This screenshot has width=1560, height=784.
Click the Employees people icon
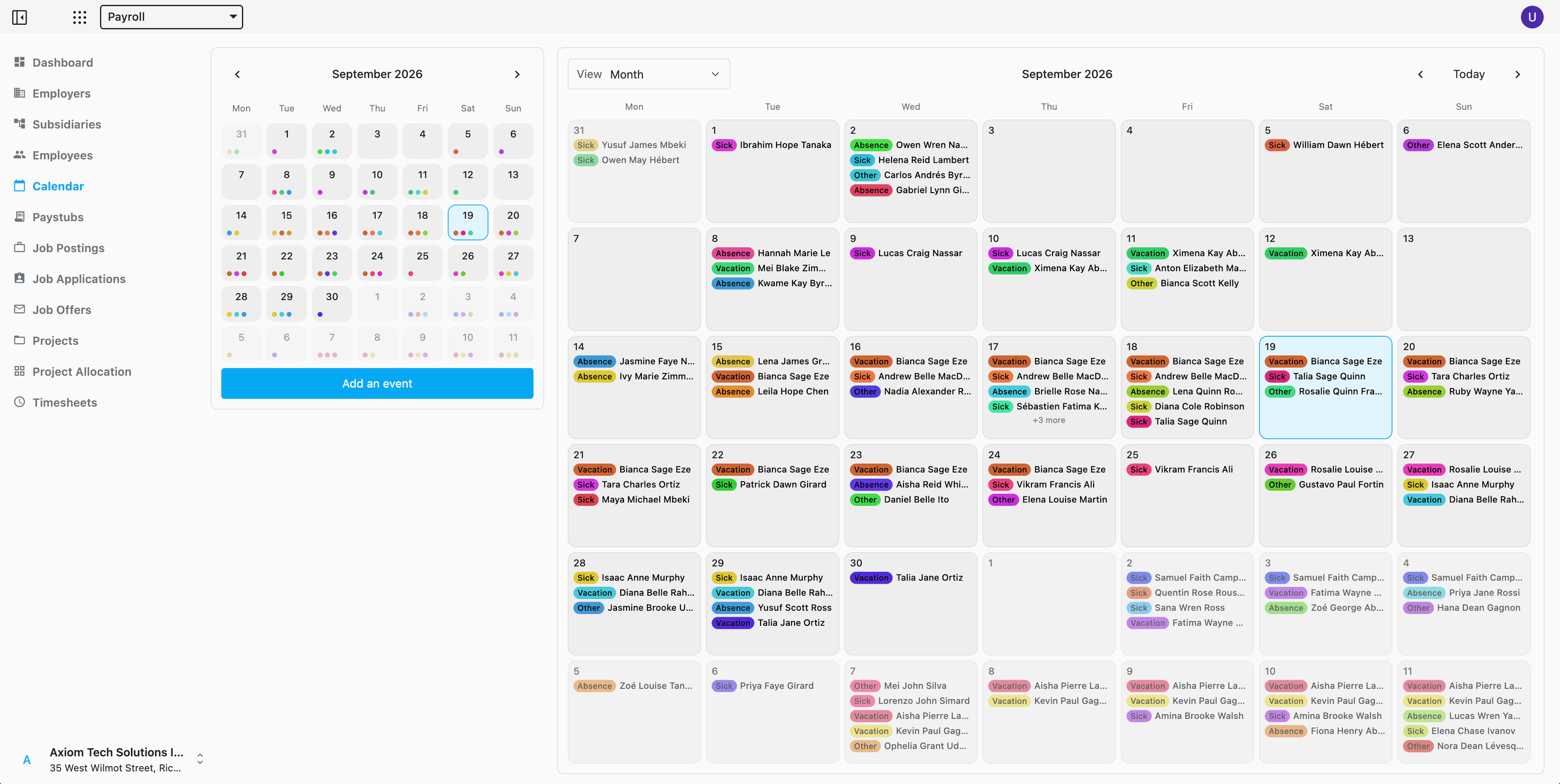pos(19,155)
